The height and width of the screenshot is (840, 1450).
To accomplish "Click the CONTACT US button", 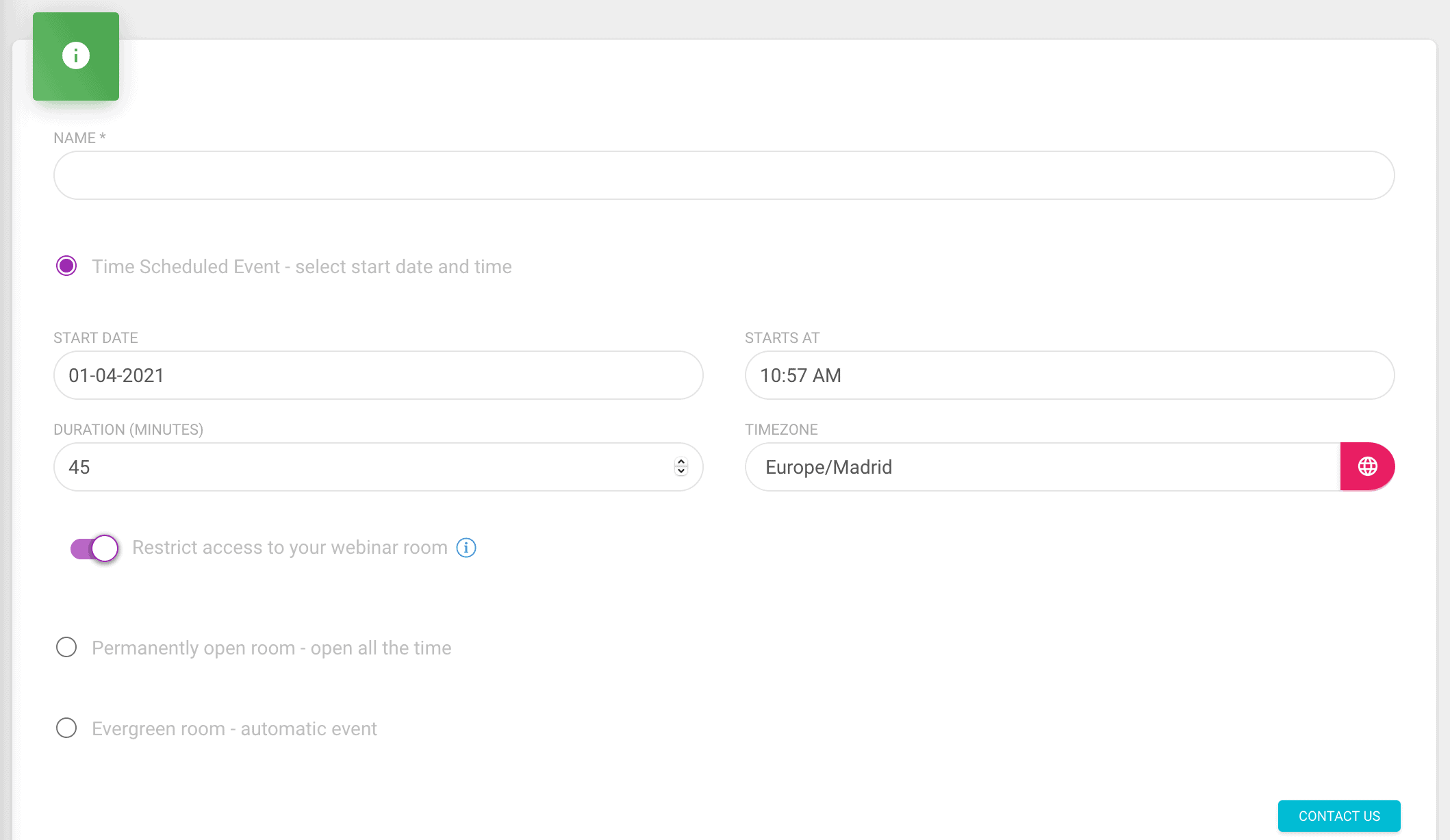I will [1338, 816].
